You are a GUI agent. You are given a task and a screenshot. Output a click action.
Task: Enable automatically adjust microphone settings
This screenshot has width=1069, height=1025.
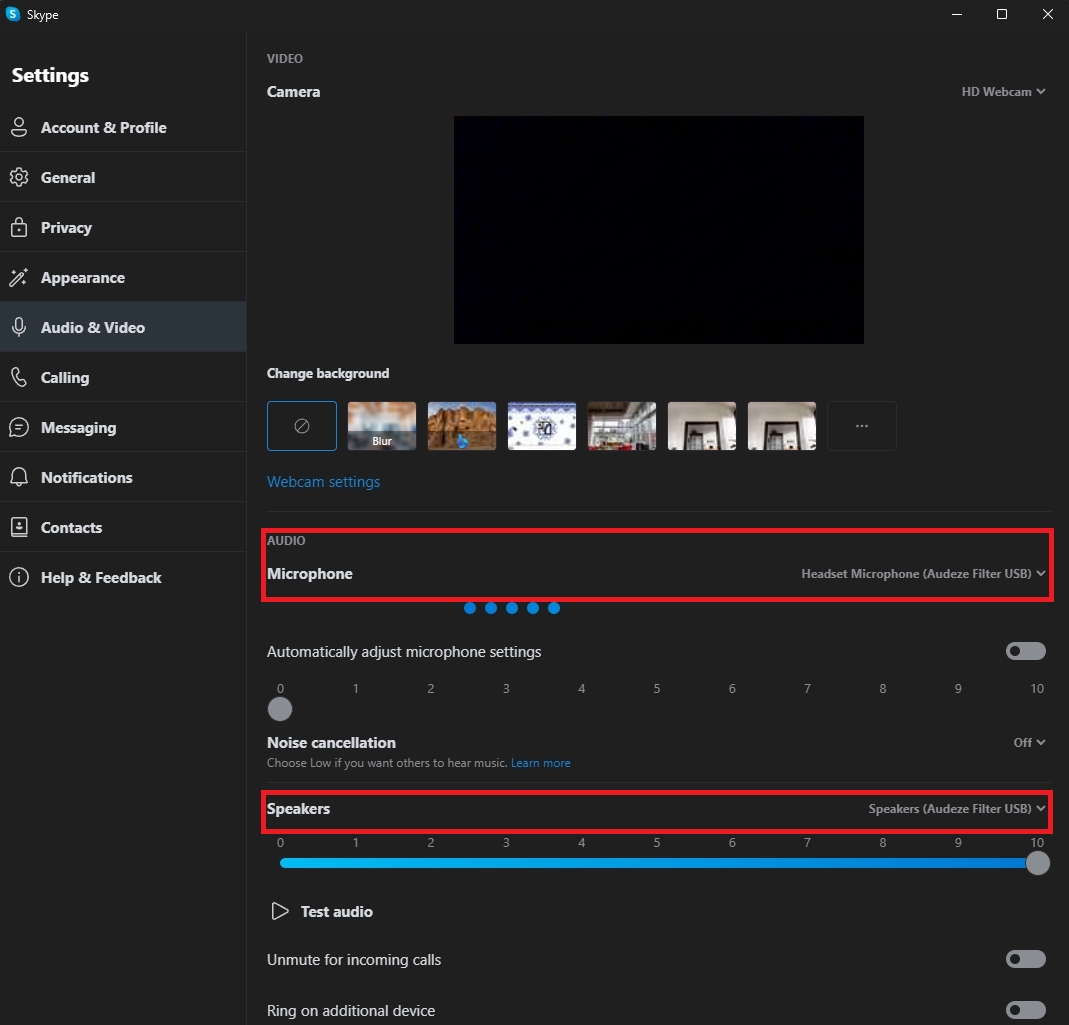coord(1025,651)
